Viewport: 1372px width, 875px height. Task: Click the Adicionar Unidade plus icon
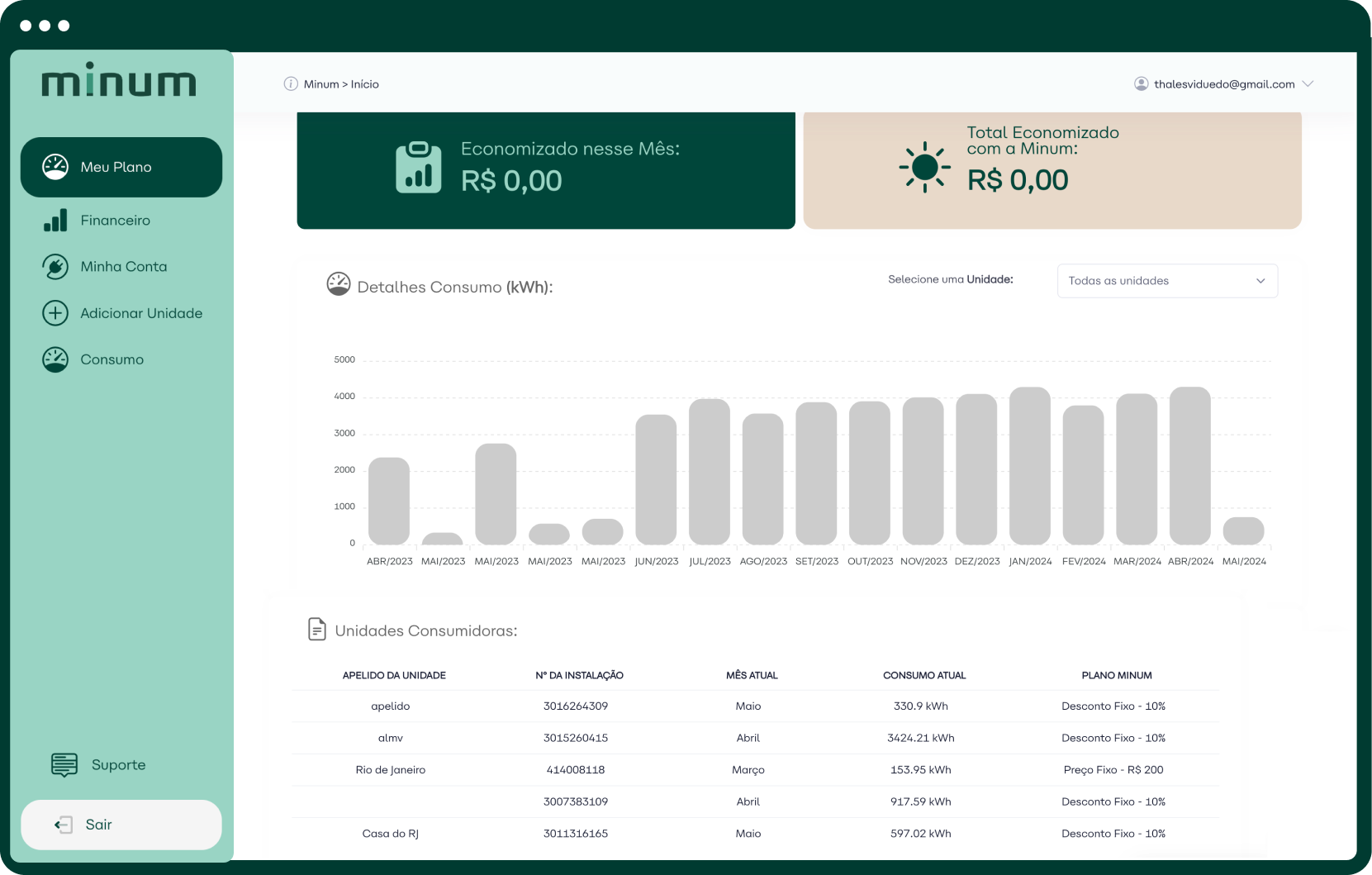tap(55, 313)
